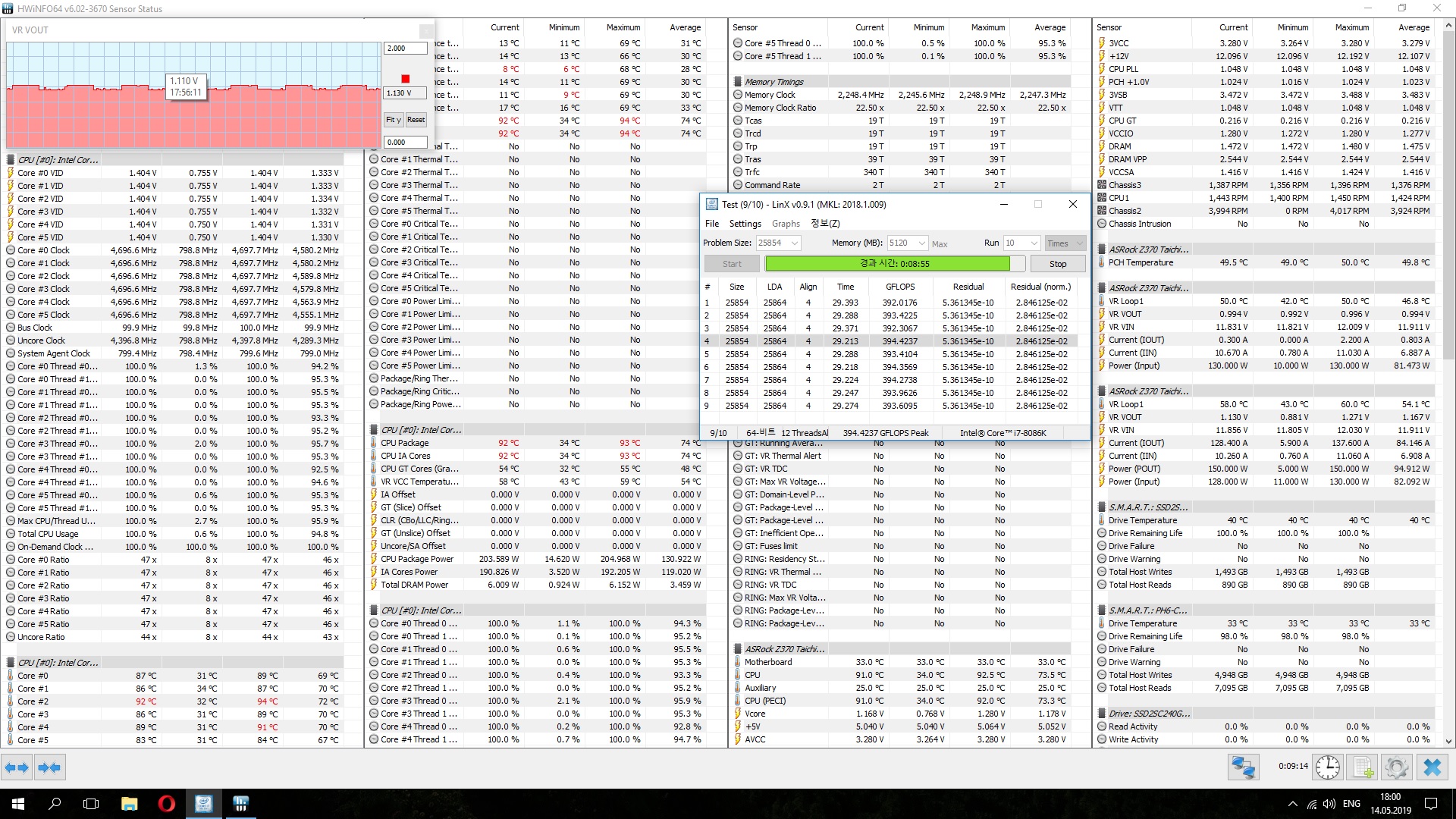The image size is (1456, 819).
Task: Open the Problem Size dropdown
Action: point(794,243)
